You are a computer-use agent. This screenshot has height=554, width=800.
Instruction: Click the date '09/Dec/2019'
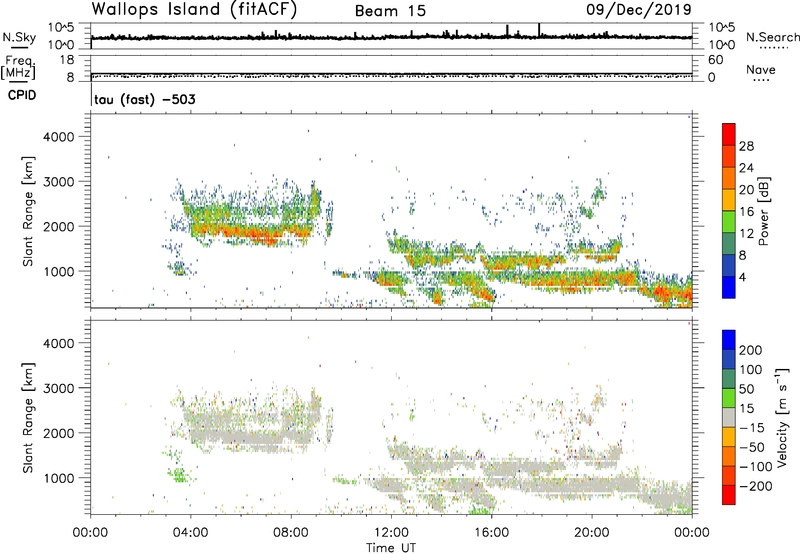(639, 9)
